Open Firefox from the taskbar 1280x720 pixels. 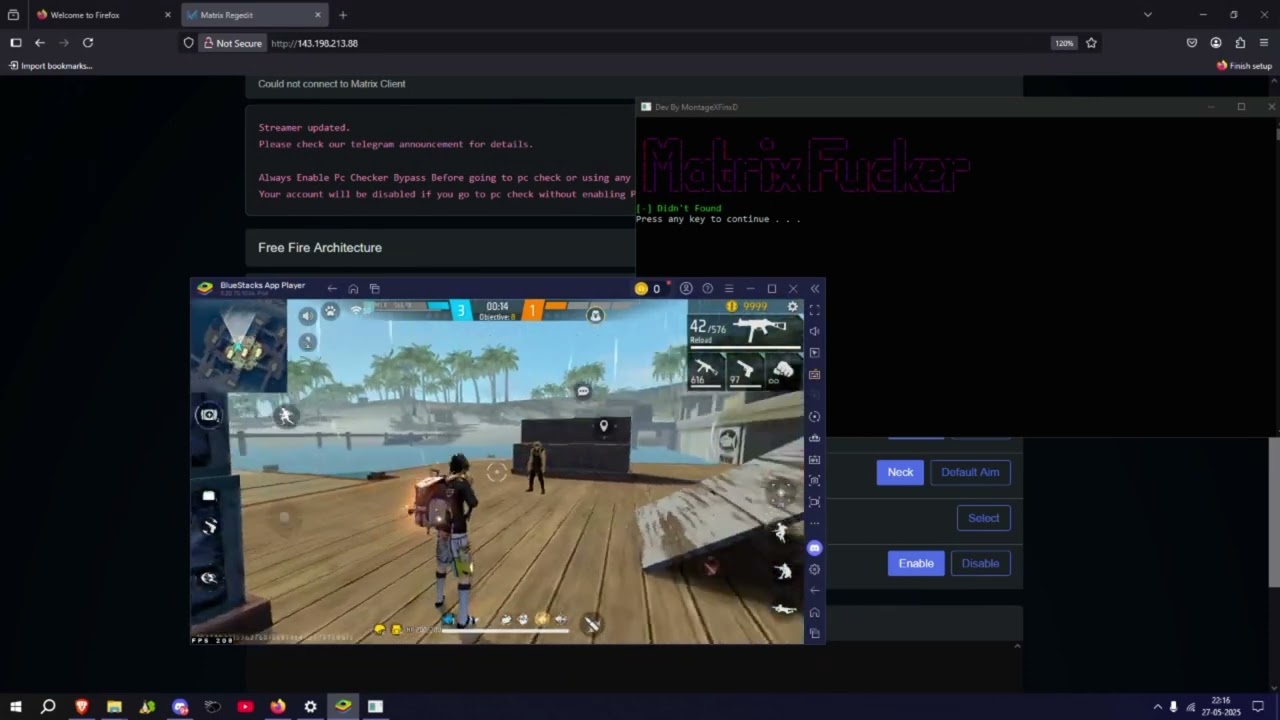pos(277,707)
